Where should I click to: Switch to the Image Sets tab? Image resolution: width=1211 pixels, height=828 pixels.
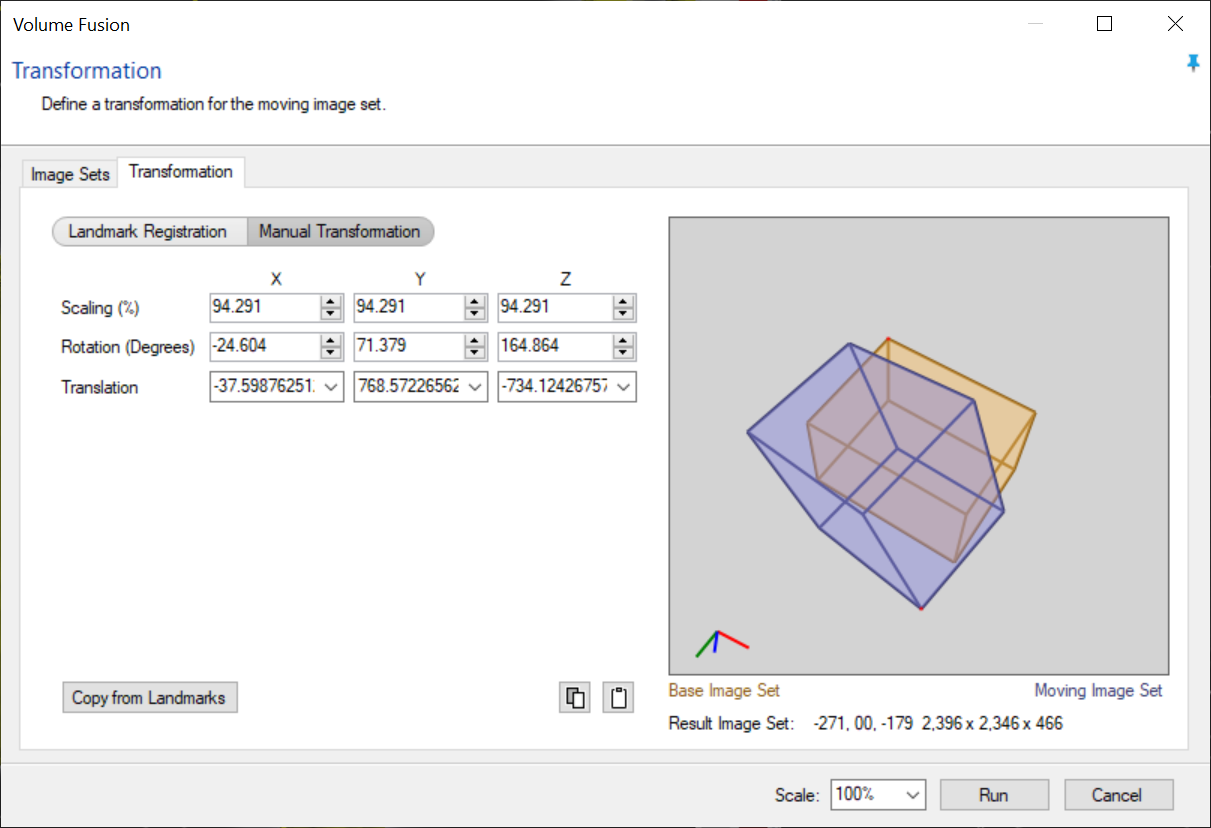click(x=70, y=174)
